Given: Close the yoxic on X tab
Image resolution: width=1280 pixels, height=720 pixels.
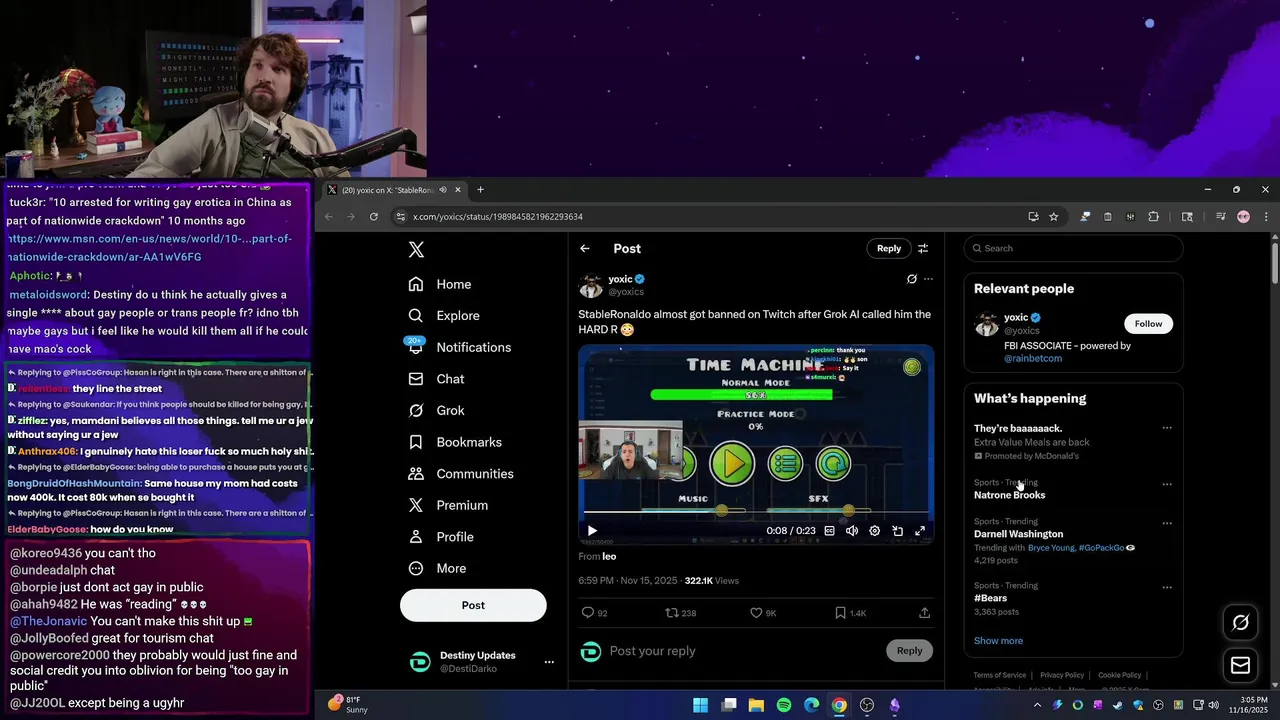Looking at the screenshot, I should [458, 190].
